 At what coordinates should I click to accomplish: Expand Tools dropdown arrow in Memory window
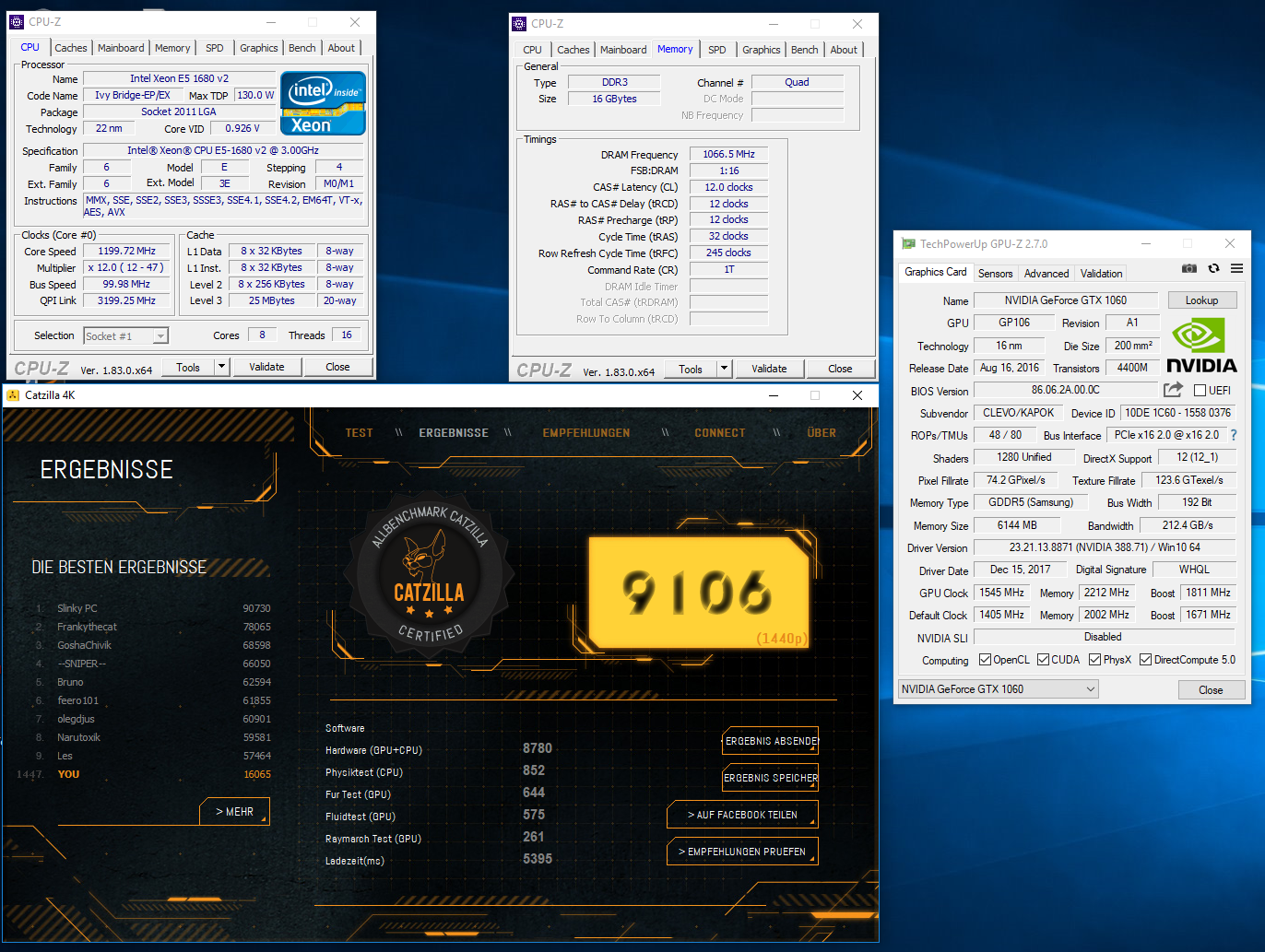(725, 369)
